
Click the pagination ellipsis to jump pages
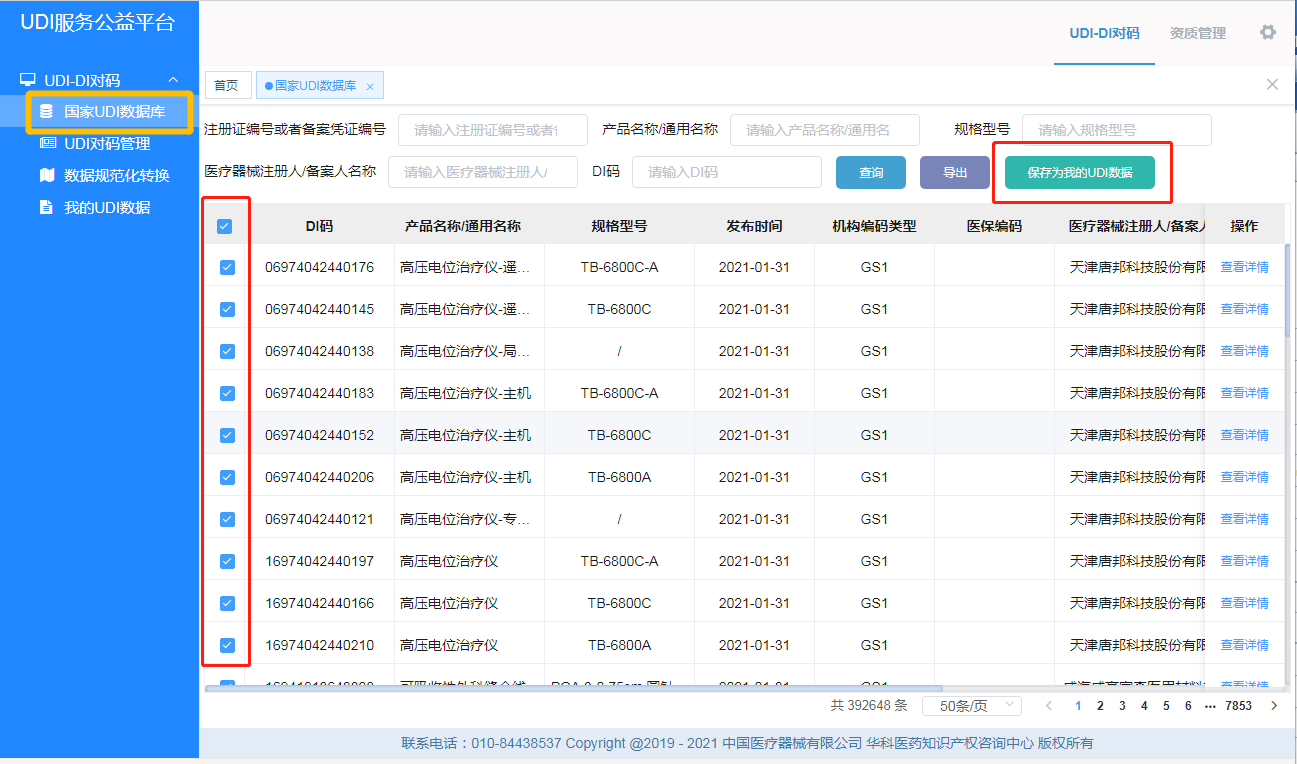coord(1210,705)
